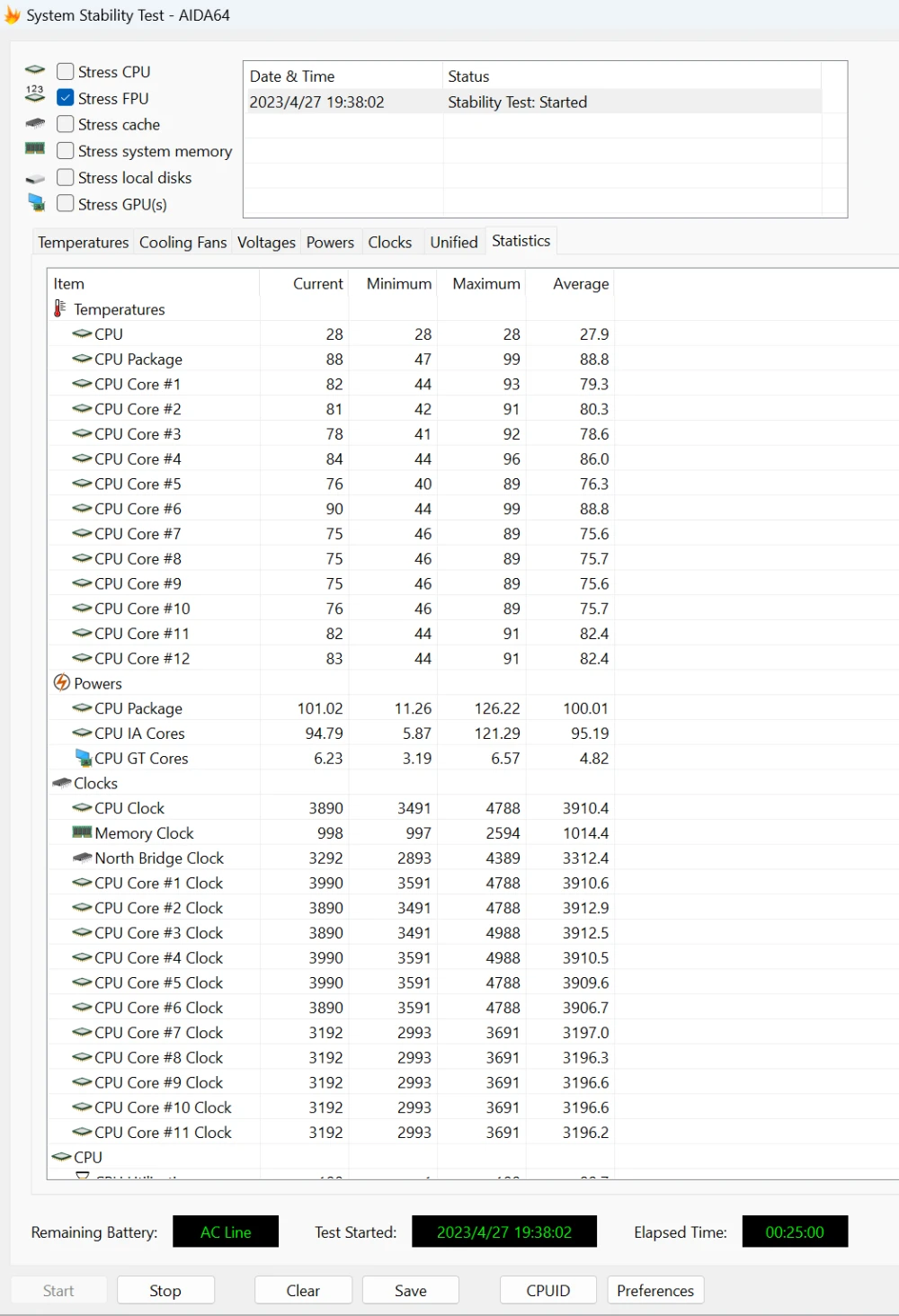Select the Powers section header row
This screenshot has height=1316, width=899.
click(x=98, y=683)
